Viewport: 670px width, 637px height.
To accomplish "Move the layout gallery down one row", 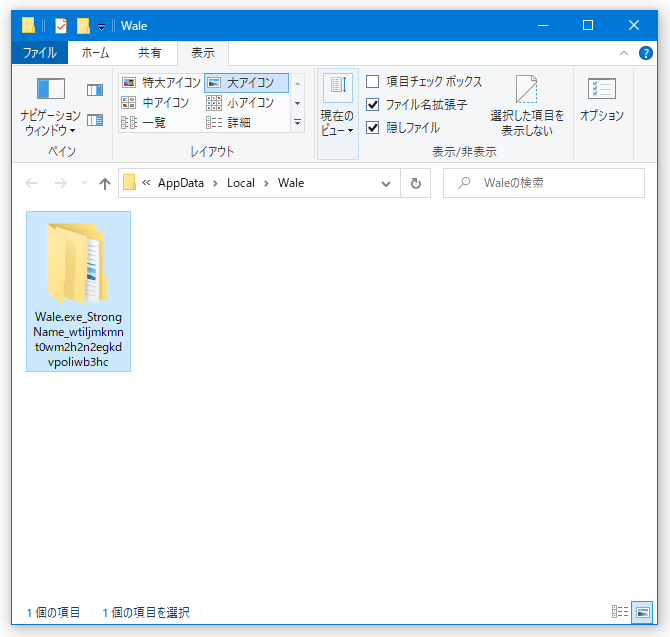I will [297, 103].
